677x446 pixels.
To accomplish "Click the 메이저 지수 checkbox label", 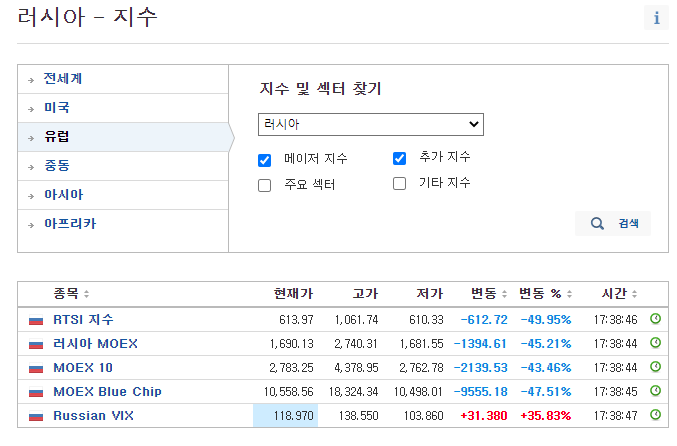I will click(x=316, y=159).
